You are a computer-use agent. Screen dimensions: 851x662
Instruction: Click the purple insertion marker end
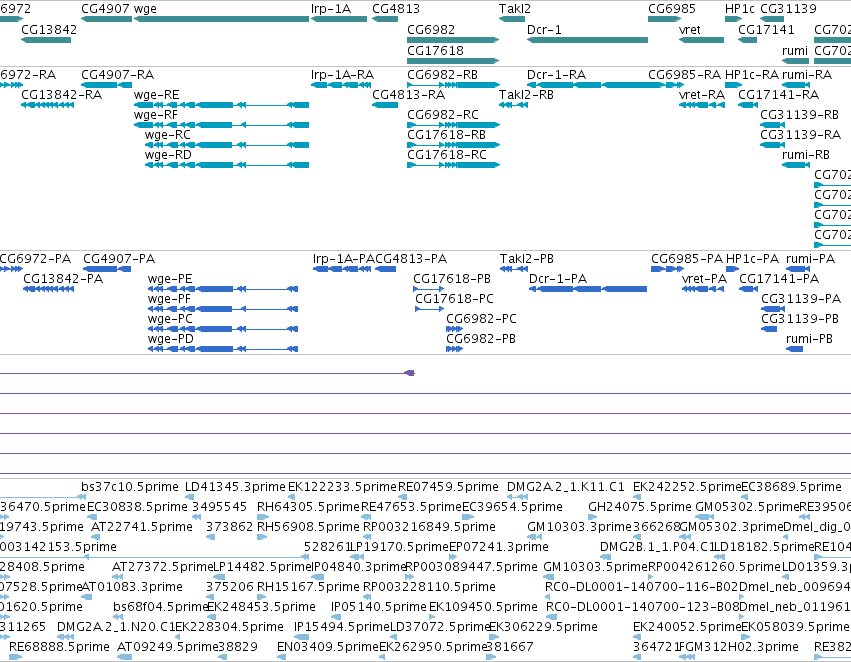click(x=410, y=373)
